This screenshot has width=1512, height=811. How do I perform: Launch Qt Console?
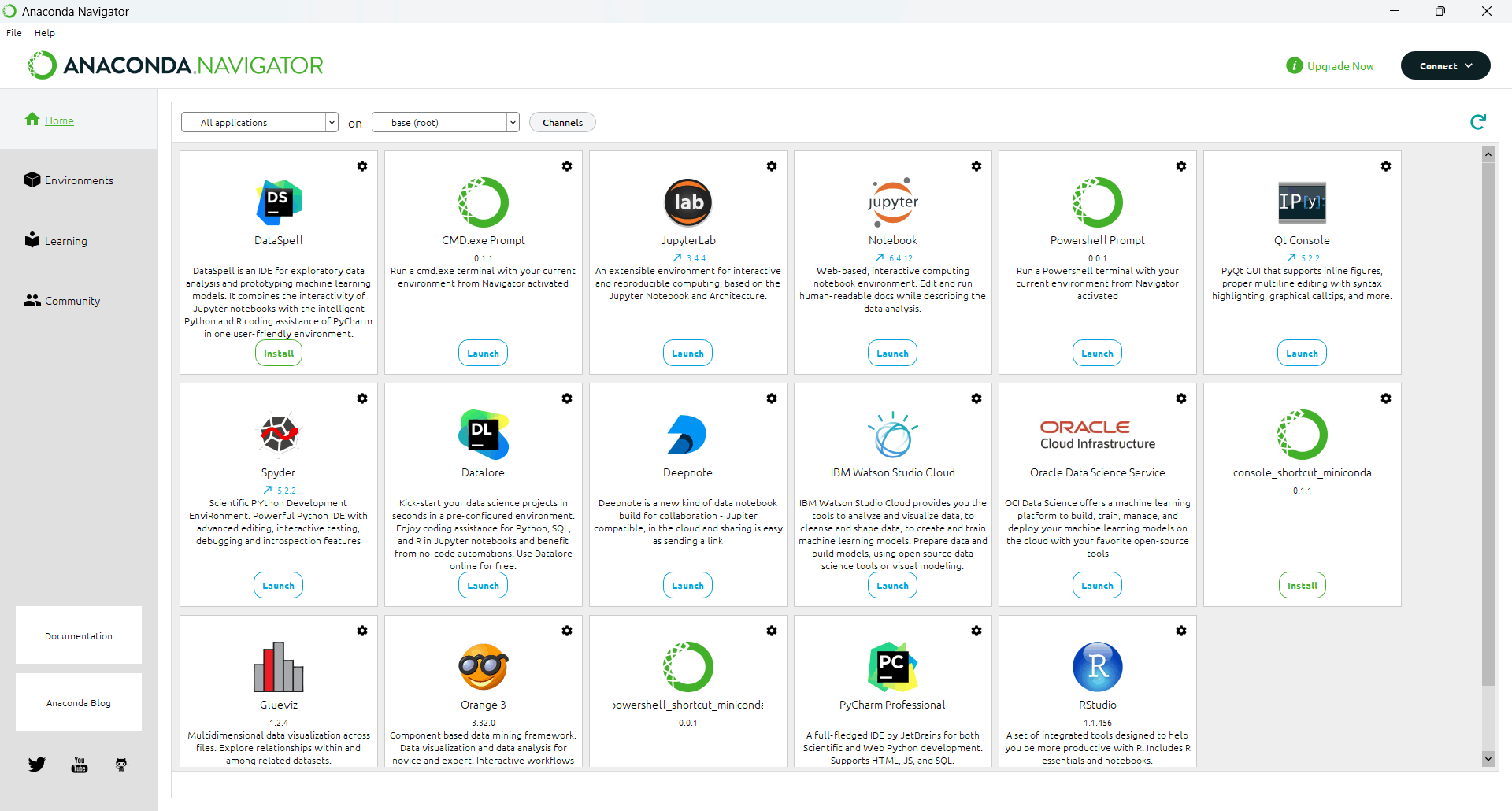point(1303,354)
